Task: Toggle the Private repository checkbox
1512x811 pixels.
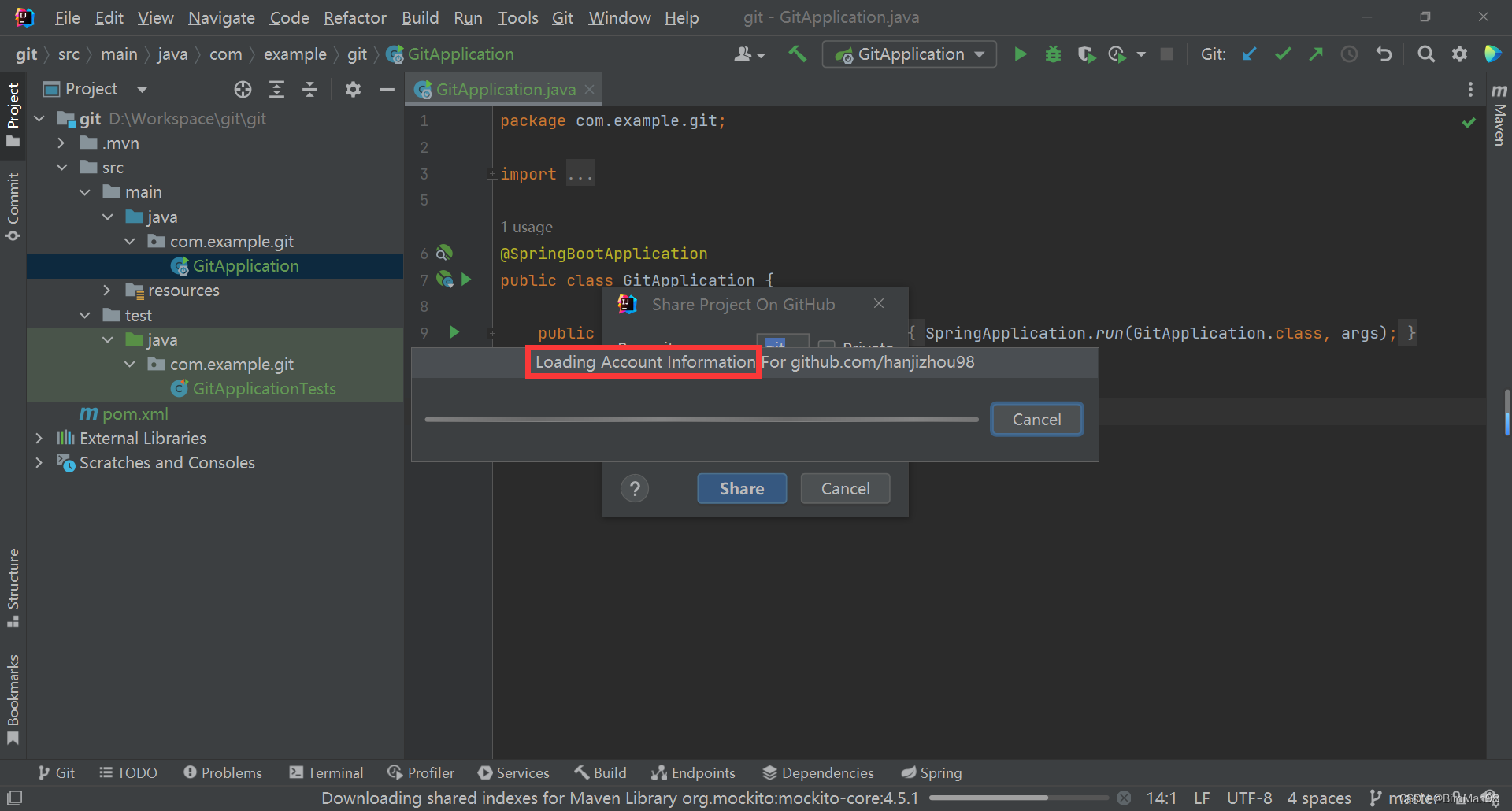Action: [826, 345]
